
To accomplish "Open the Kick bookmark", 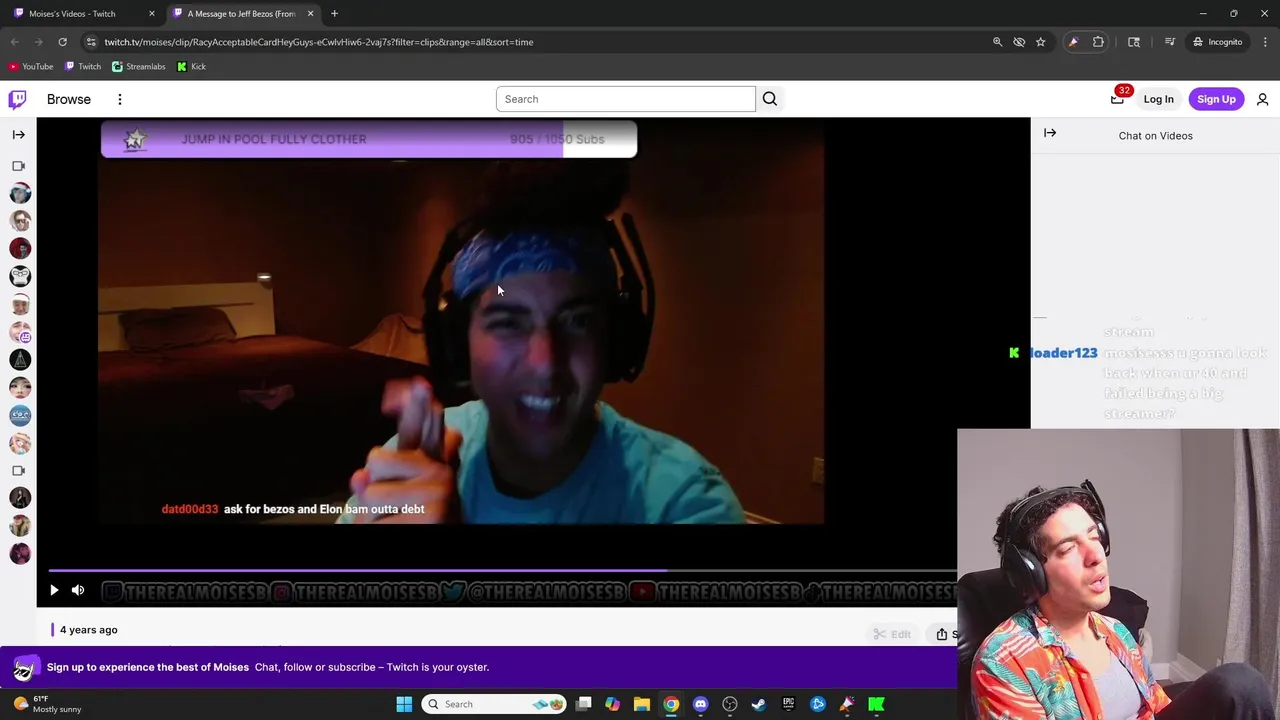I will pyautogui.click(x=191, y=66).
